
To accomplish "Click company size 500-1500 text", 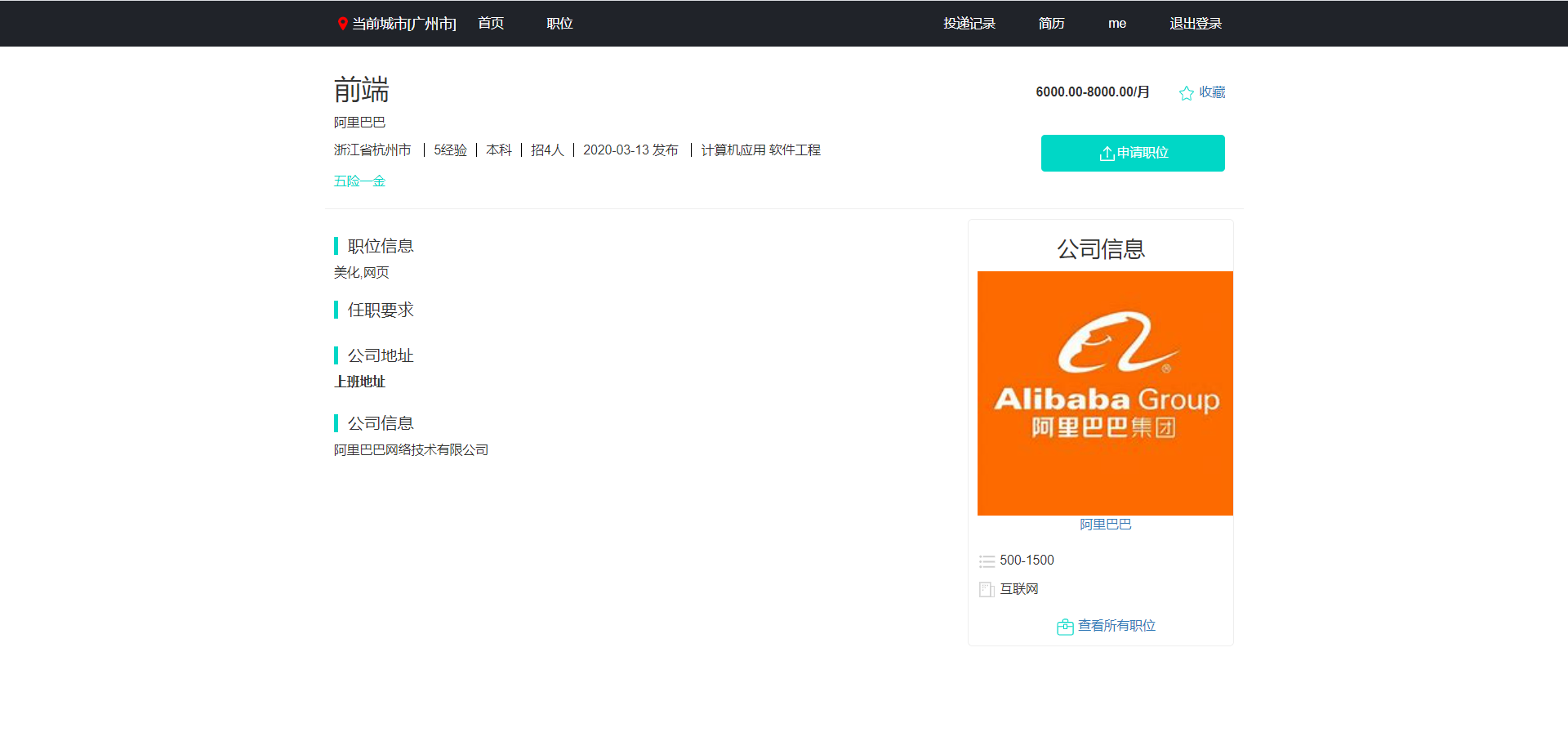I will (x=1027, y=561).
